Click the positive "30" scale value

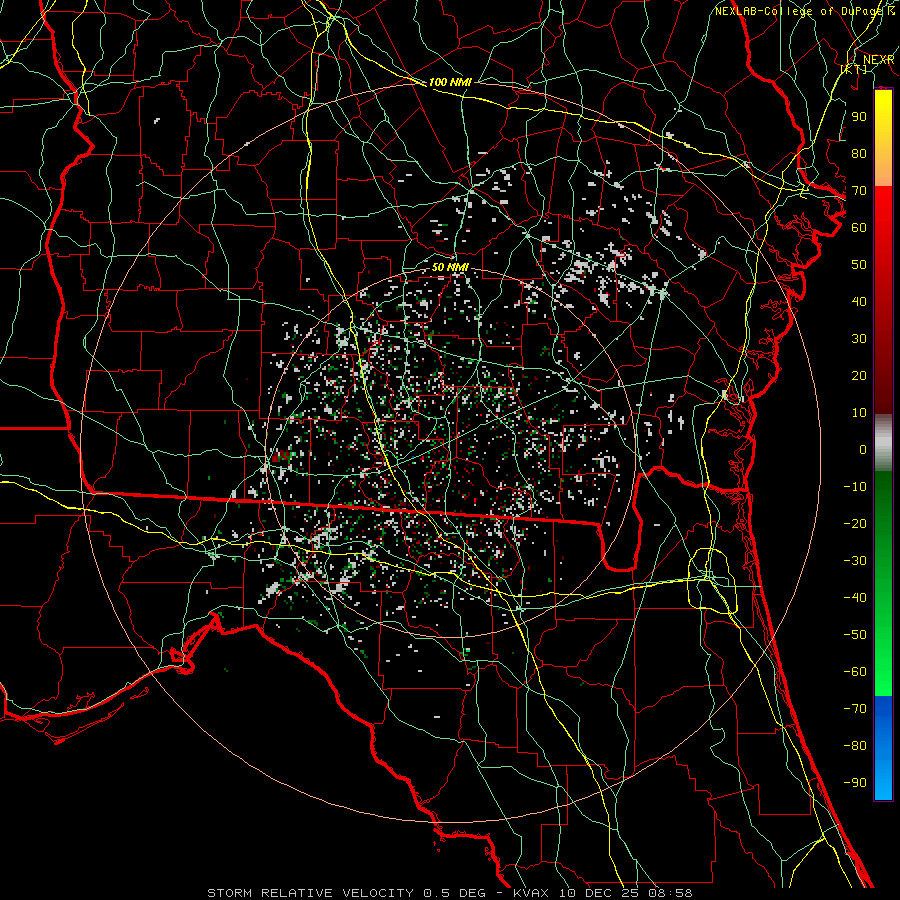coord(859,339)
